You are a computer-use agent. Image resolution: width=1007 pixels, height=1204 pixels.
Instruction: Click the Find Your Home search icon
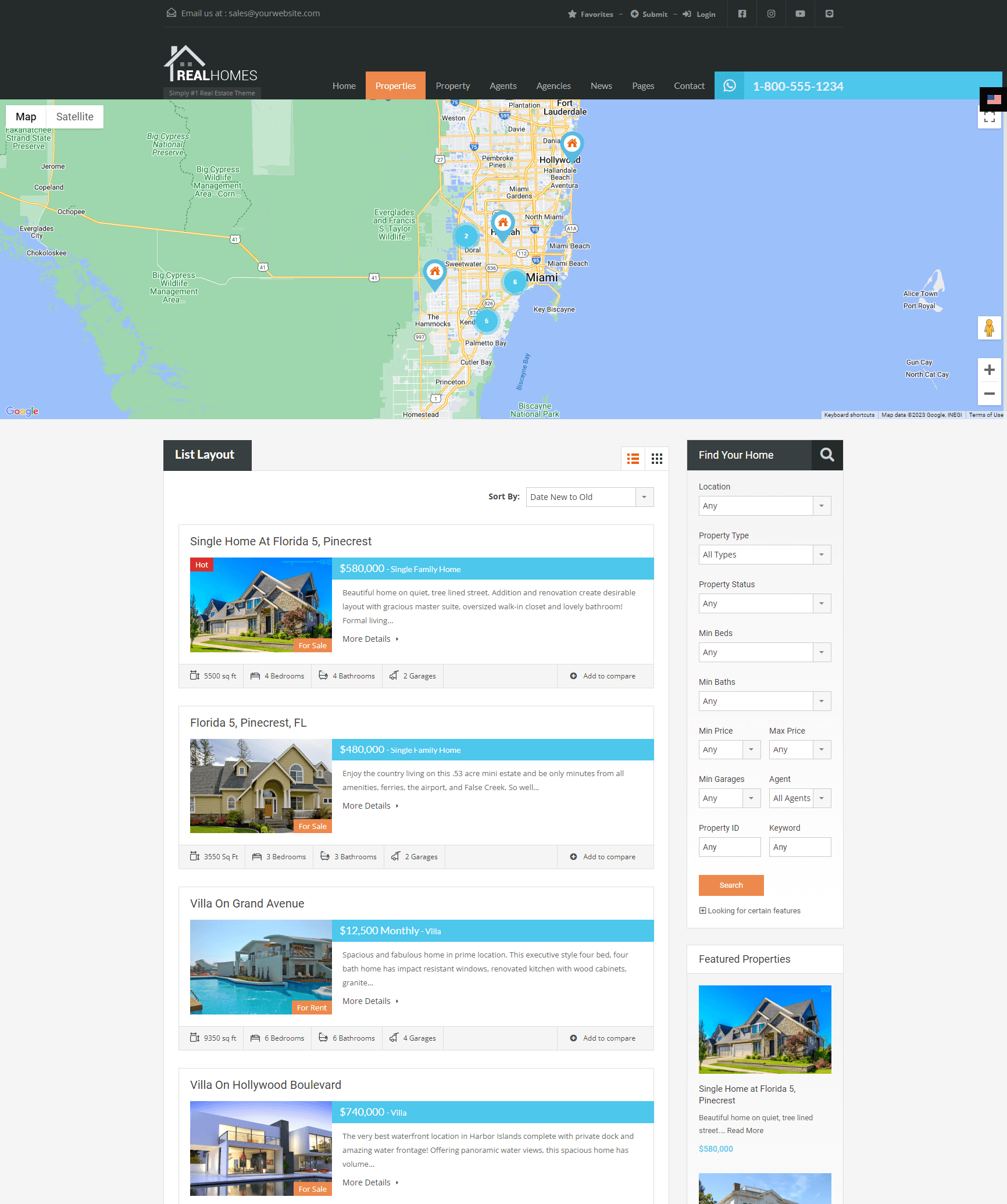click(827, 455)
